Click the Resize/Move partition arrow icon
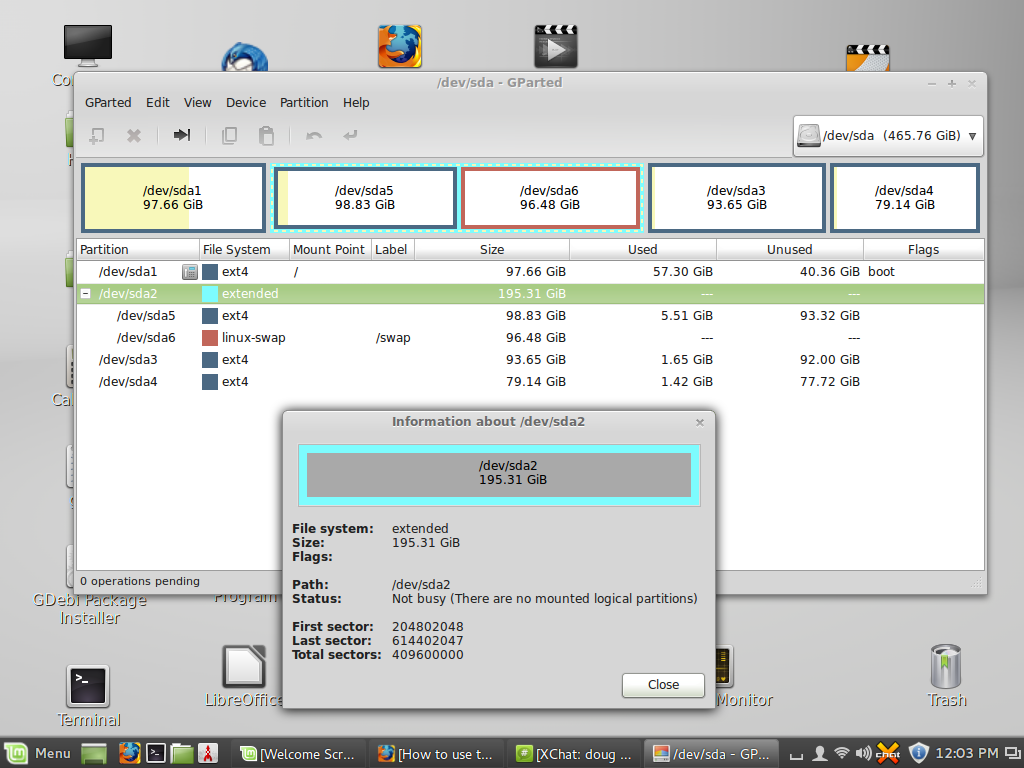1024x768 pixels. tap(182, 135)
